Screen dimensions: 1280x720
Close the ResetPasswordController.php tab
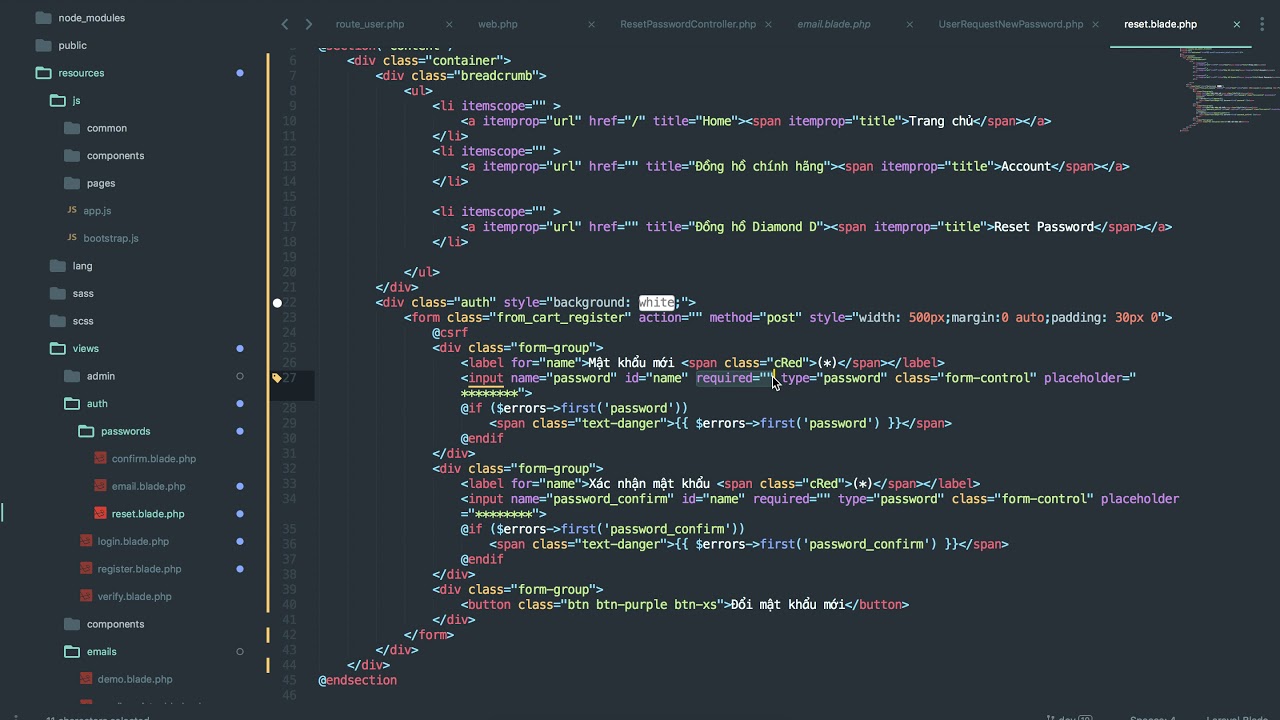(x=768, y=24)
